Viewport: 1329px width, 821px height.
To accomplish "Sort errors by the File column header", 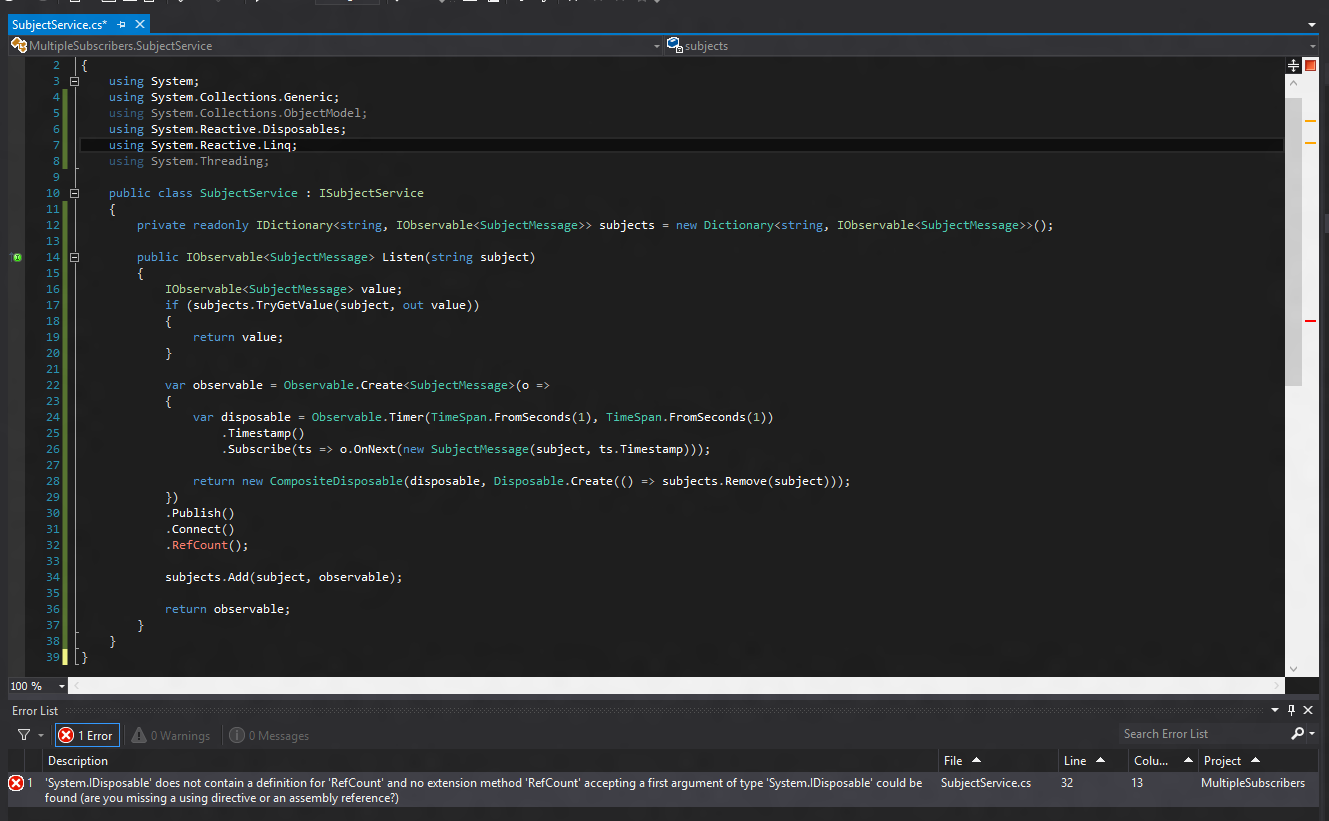I will coord(953,761).
